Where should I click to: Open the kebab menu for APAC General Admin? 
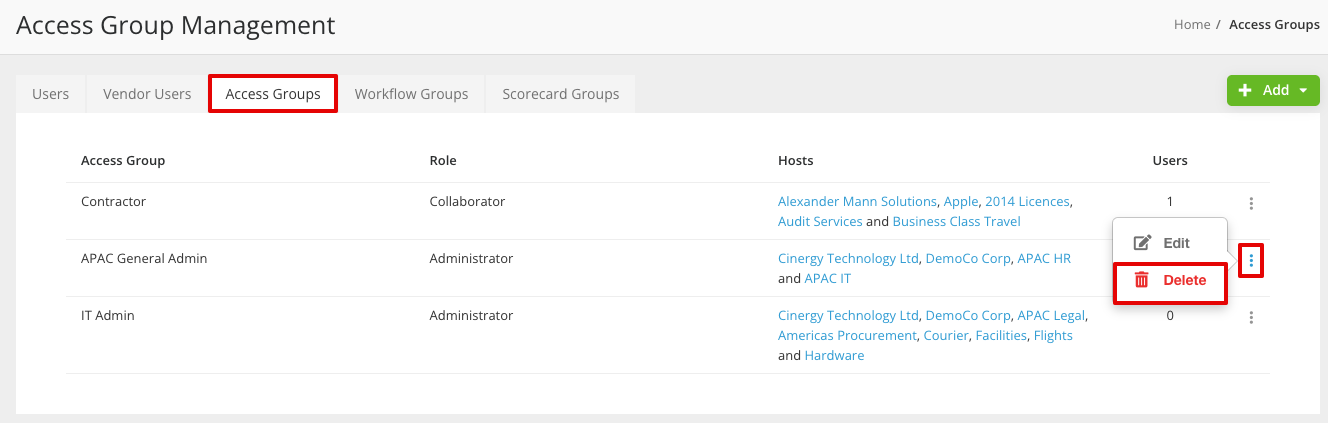click(x=1251, y=261)
